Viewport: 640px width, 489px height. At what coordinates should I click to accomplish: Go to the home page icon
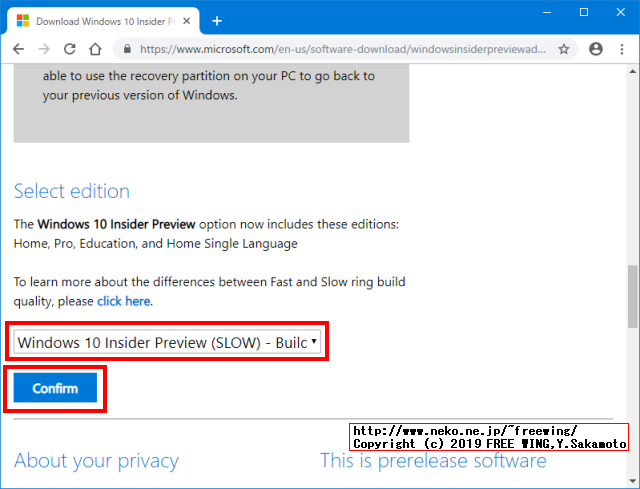(x=96, y=49)
